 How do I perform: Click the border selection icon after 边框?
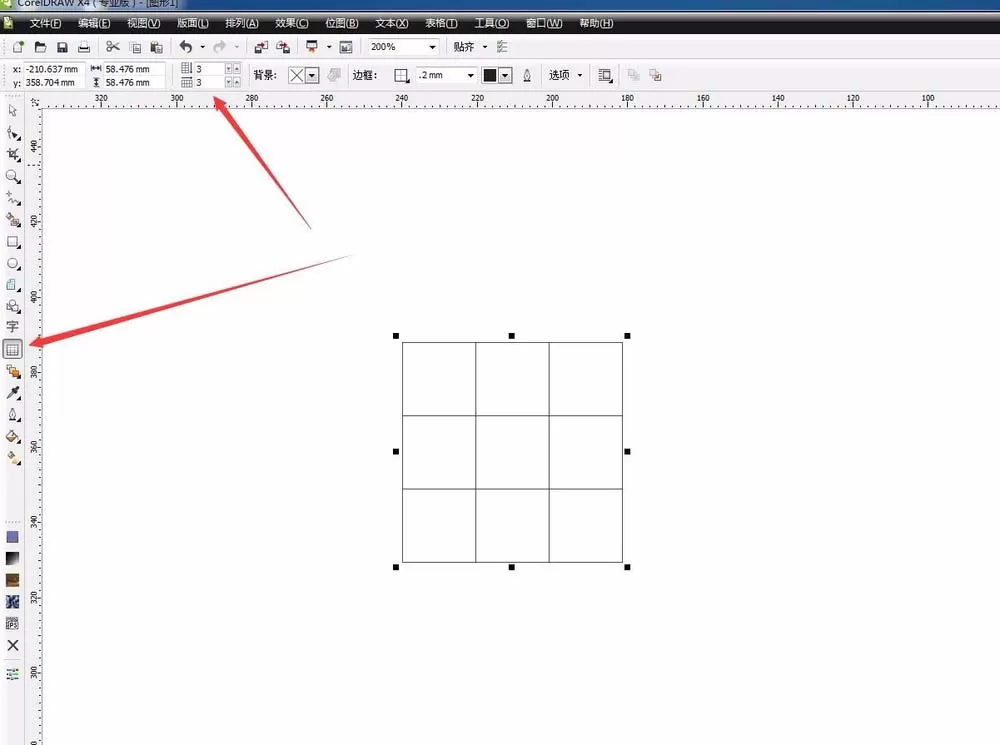pyautogui.click(x=401, y=75)
